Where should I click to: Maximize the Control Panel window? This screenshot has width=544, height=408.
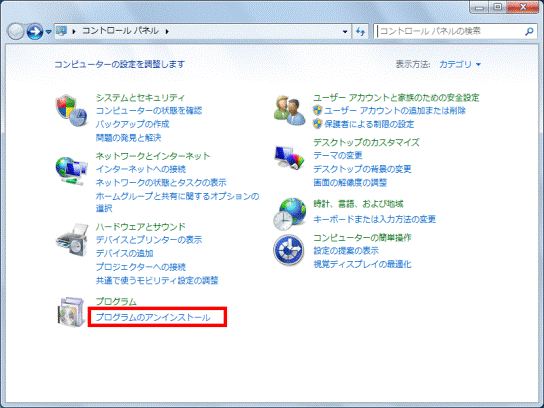pos(498,7)
